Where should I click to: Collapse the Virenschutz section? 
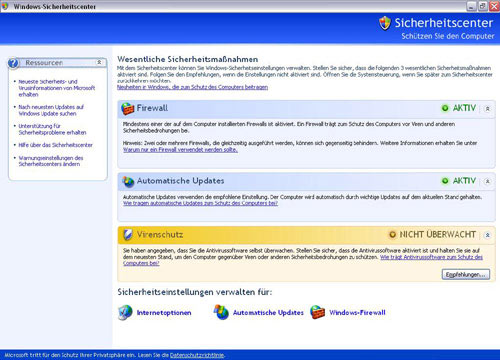pyautogui.click(x=487, y=235)
